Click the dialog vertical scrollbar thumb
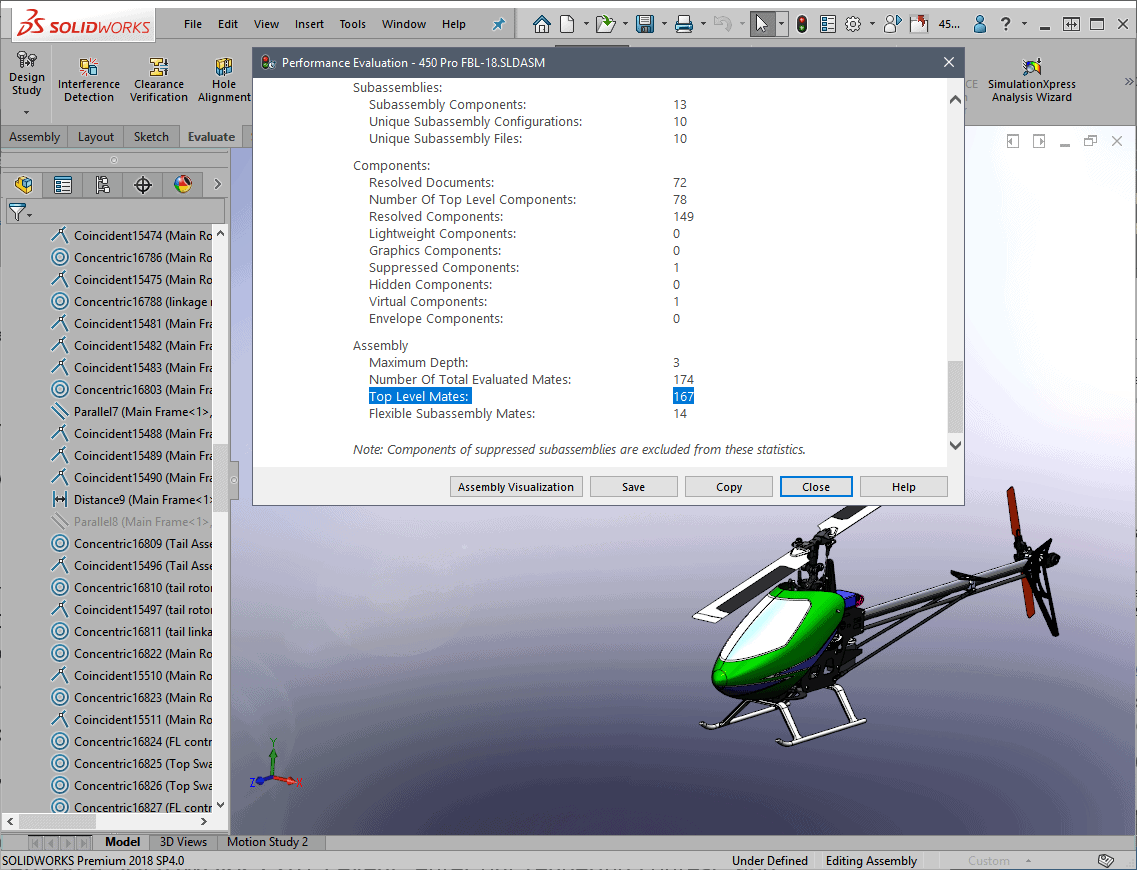 click(955, 397)
